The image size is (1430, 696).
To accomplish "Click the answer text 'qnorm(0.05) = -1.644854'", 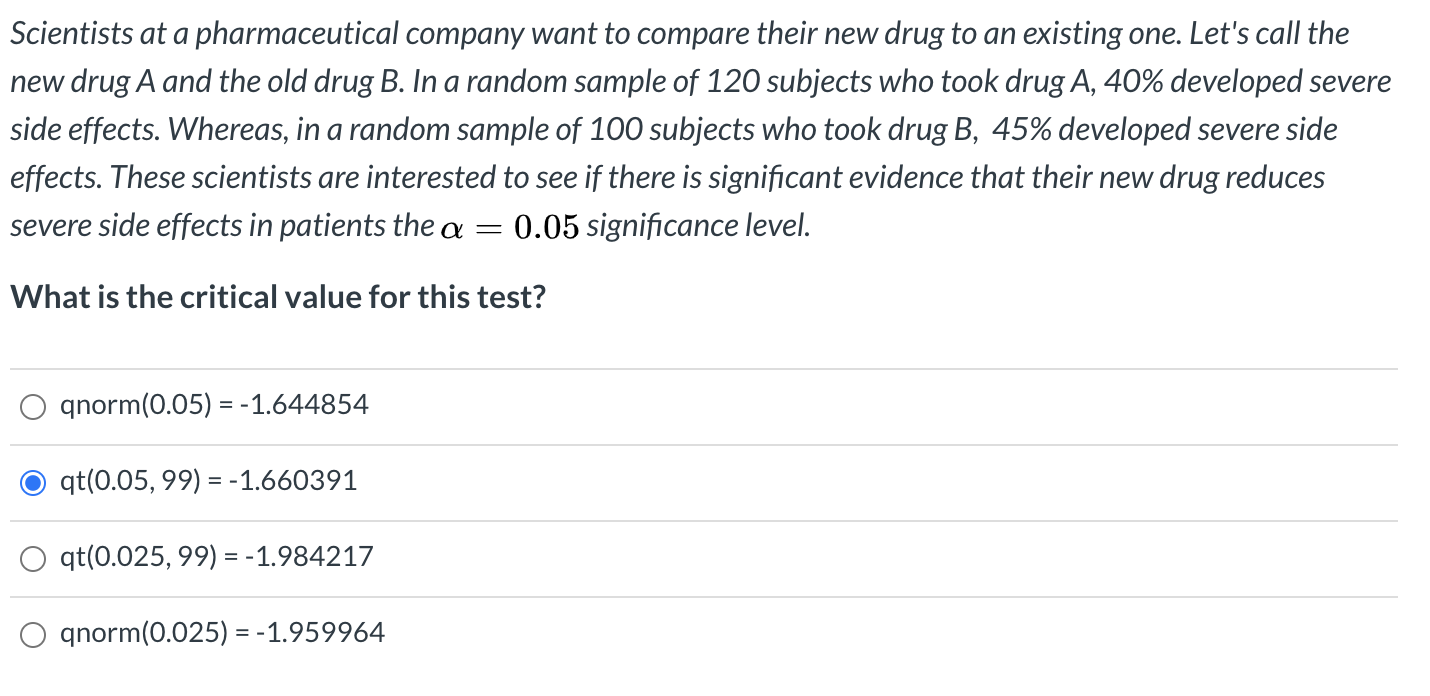I will [214, 405].
